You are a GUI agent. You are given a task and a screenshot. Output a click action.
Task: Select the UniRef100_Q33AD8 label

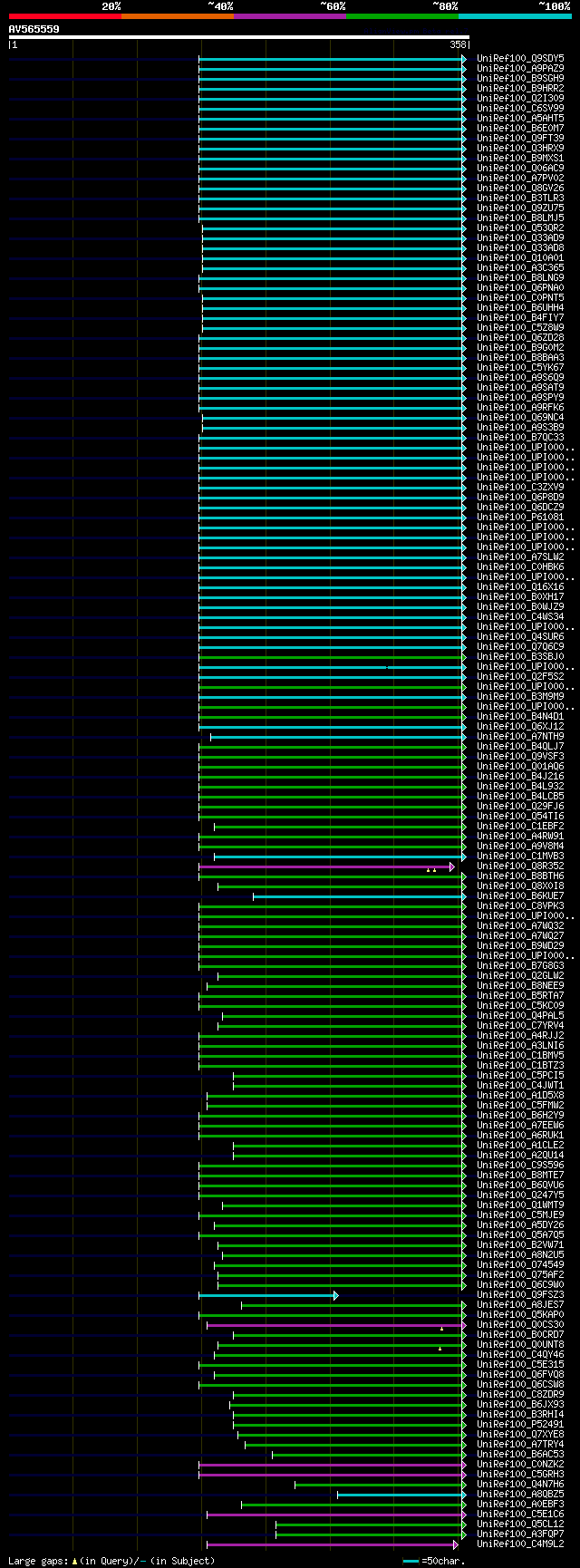[x=520, y=247]
